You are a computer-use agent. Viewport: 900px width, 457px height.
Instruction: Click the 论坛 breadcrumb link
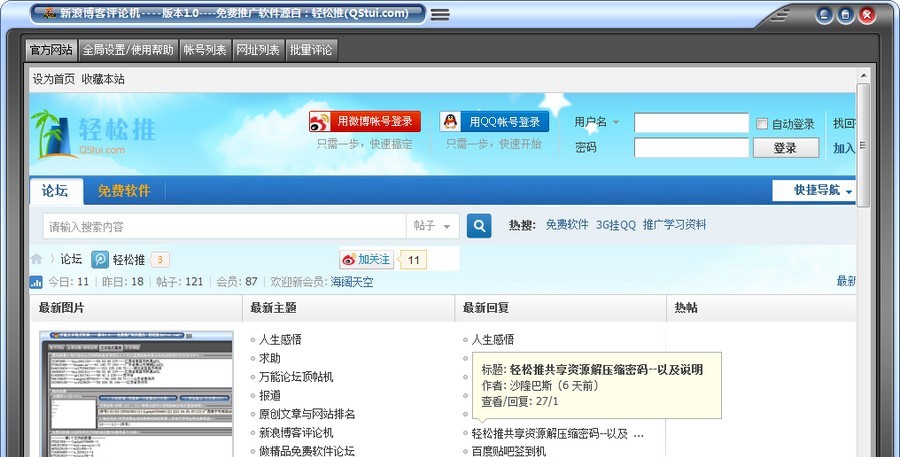(71, 259)
